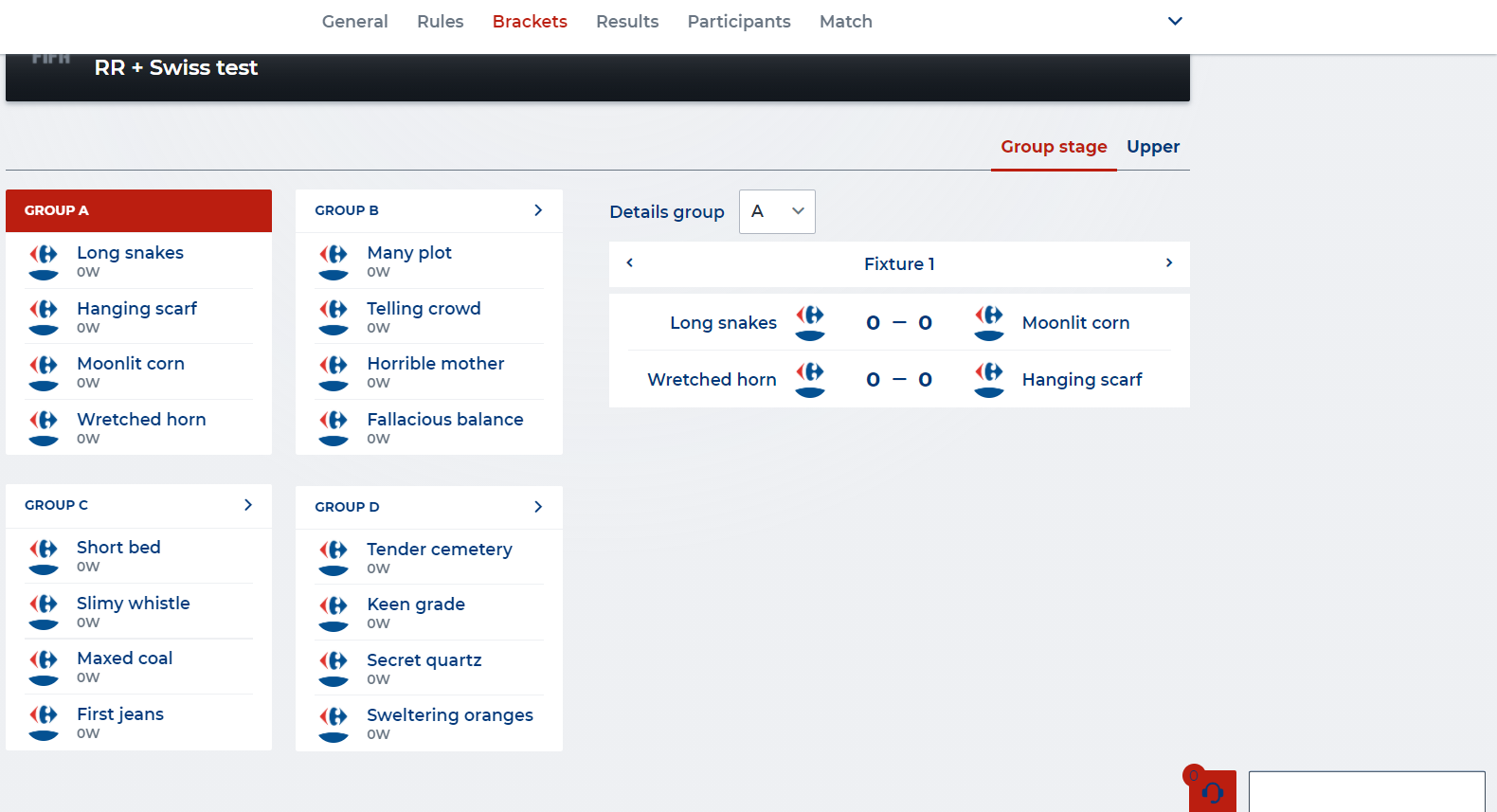Expand Group B details chevron
This screenshot has width=1497, height=812.
coord(538,210)
